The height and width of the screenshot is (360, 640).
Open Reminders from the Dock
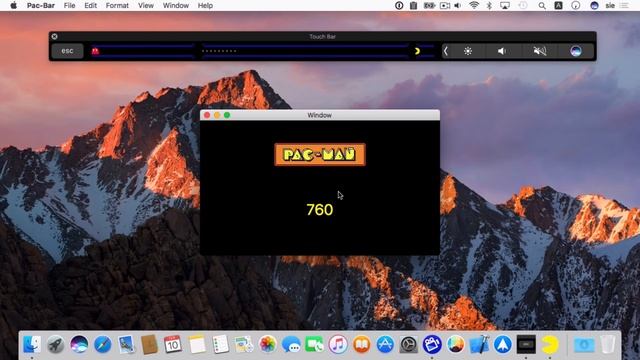click(220, 344)
